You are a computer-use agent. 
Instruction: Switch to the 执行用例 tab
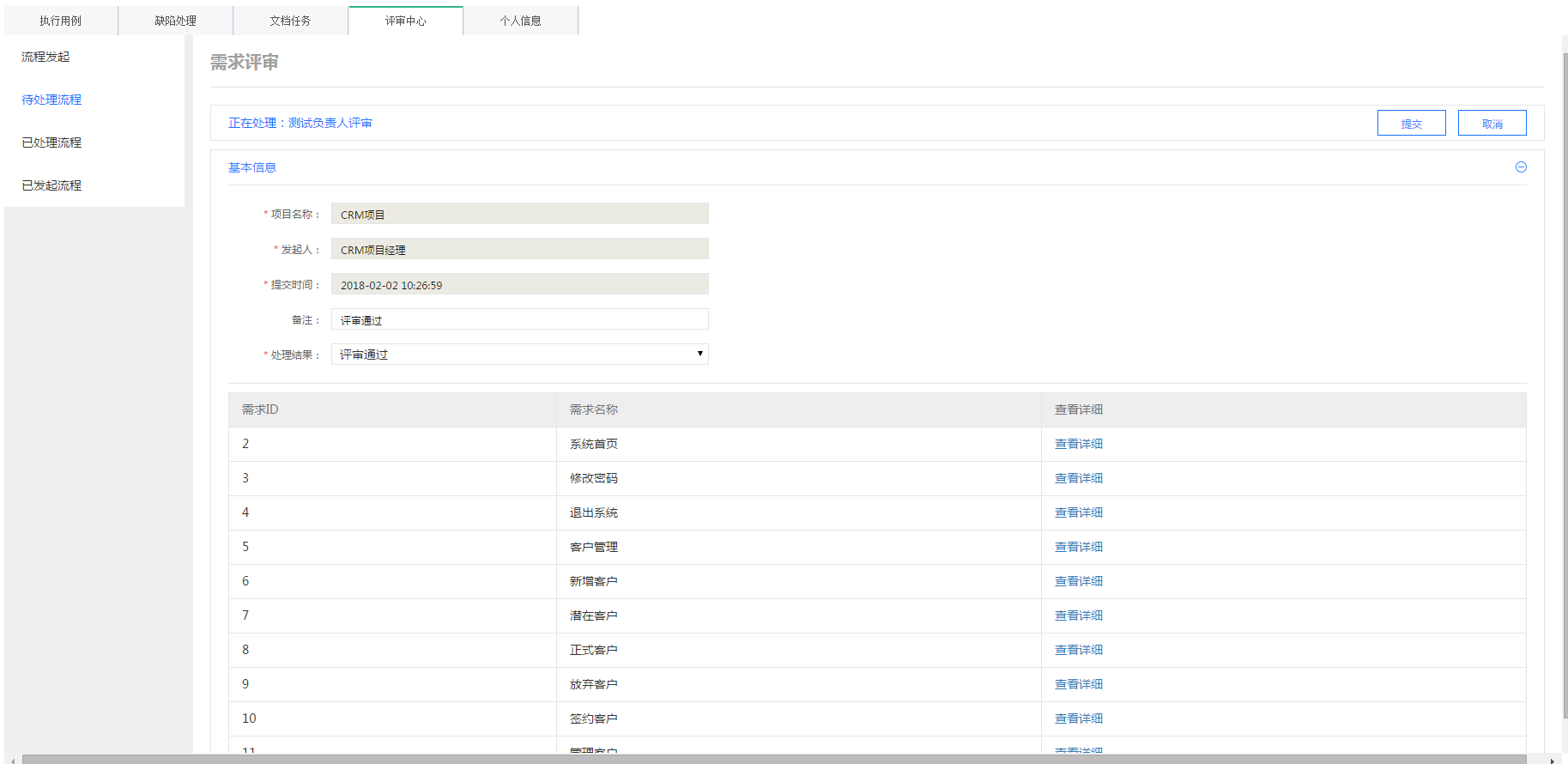tap(60, 21)
